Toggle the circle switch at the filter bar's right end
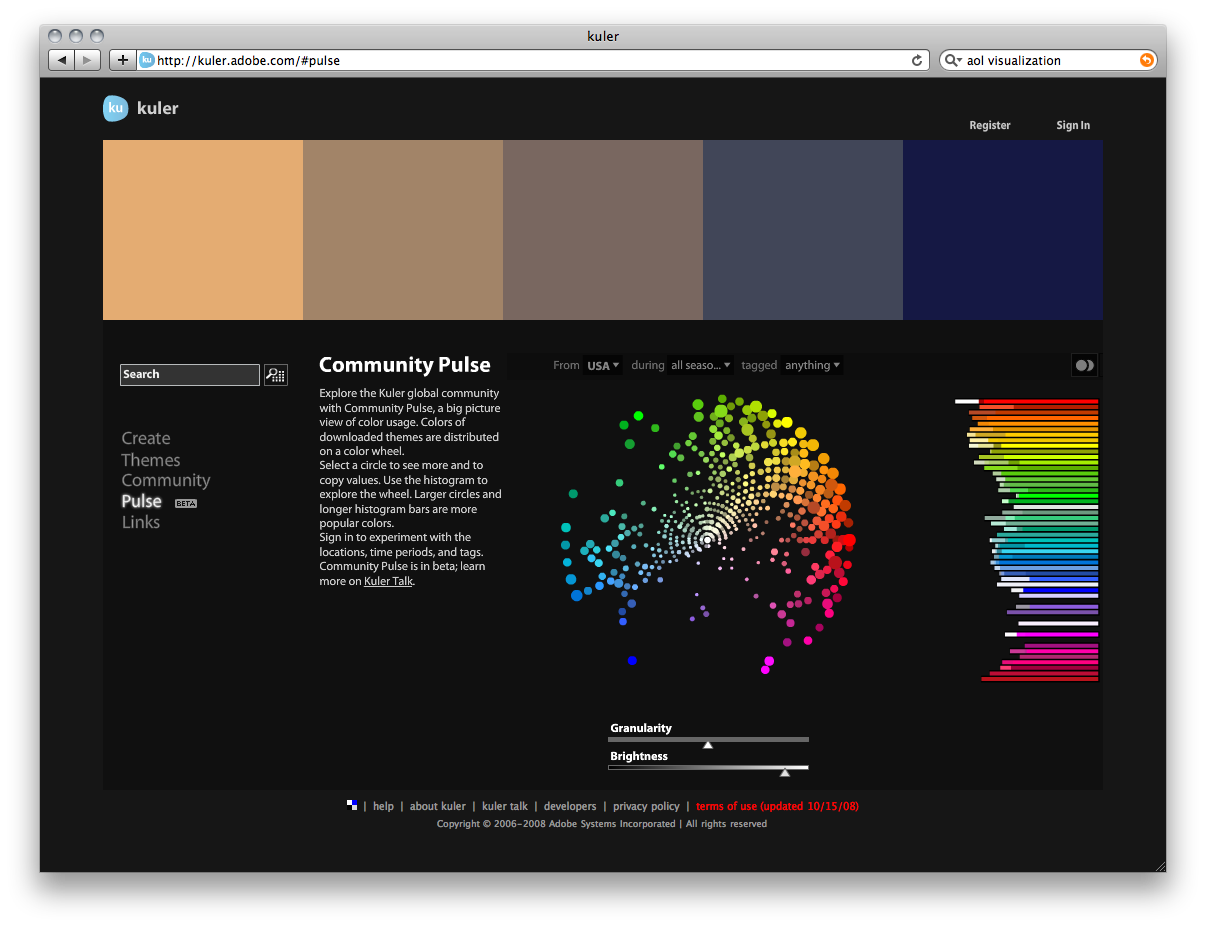Viewport: 1206px width, 927px height. tap(1084, 365)
